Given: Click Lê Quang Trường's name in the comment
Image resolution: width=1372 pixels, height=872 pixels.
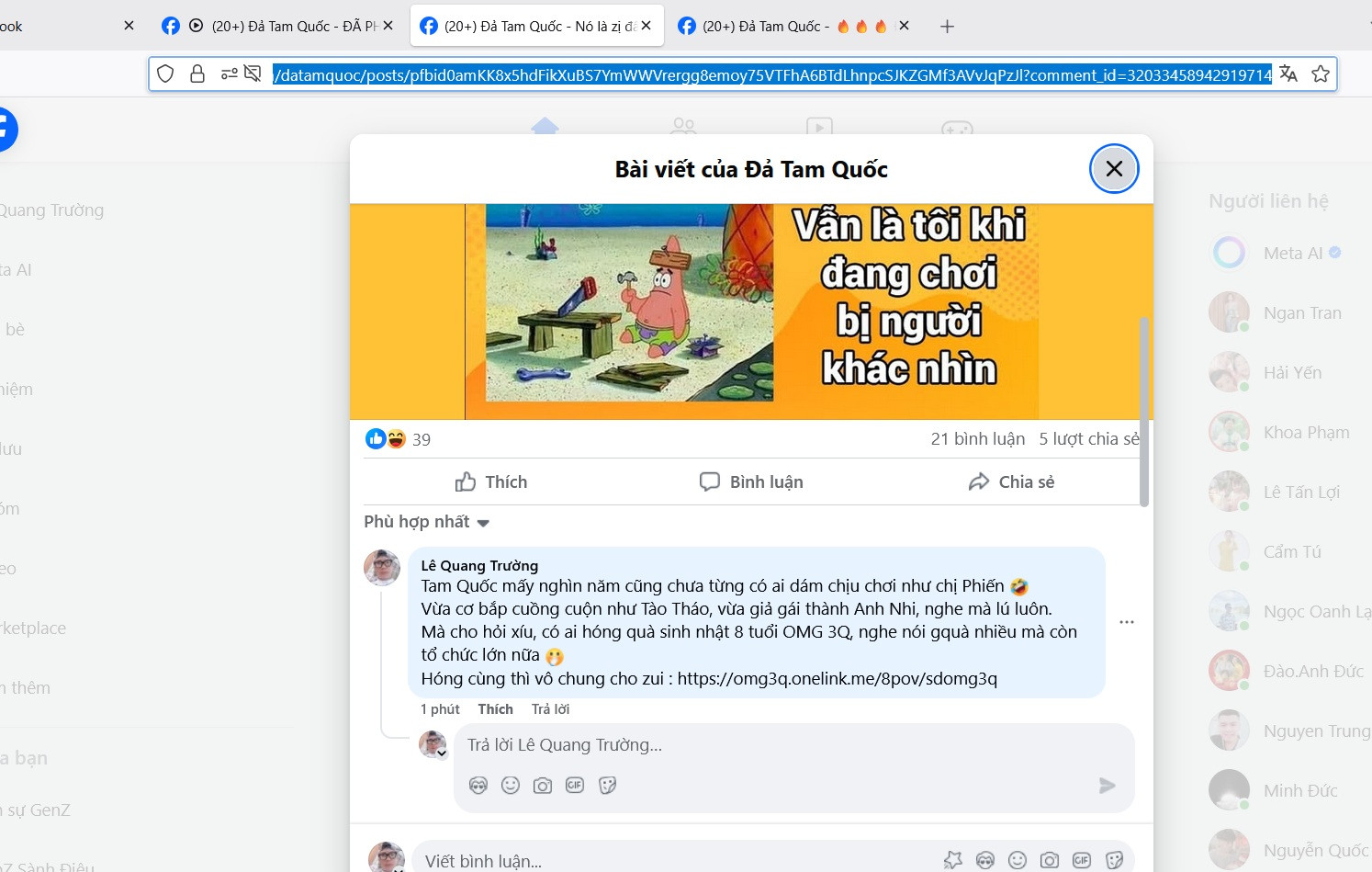Looking at the screenshot, I should pyautogui.click(x=479, y=566).
